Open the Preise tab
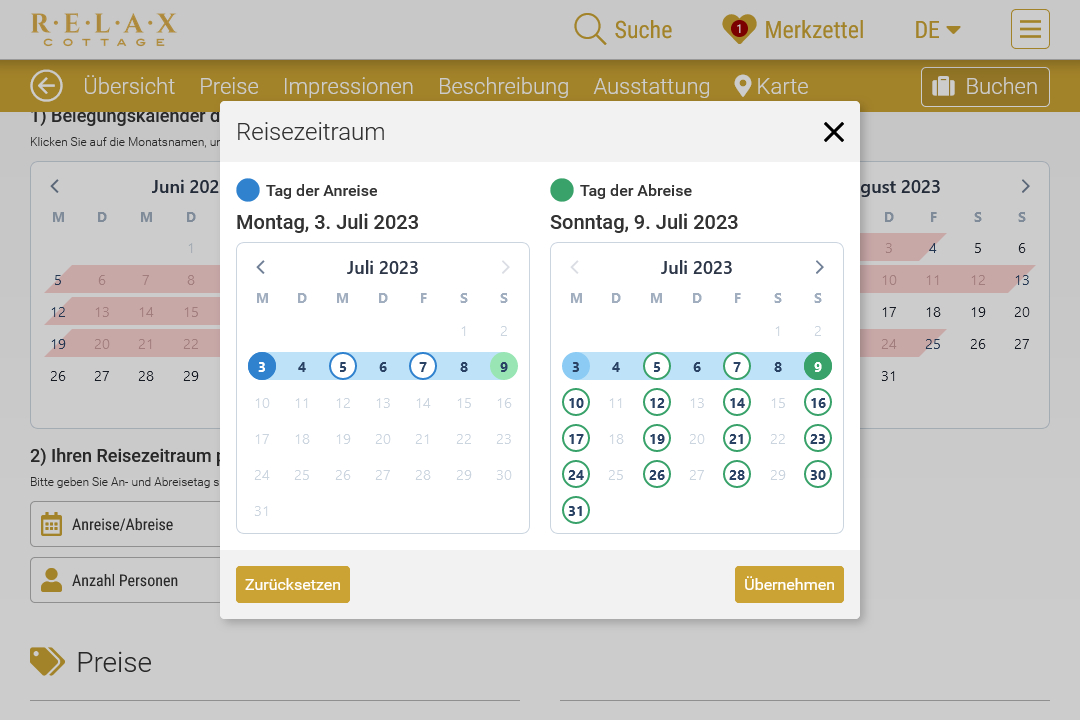This screenshot has height=720, width=1080. tap(229, 87)
